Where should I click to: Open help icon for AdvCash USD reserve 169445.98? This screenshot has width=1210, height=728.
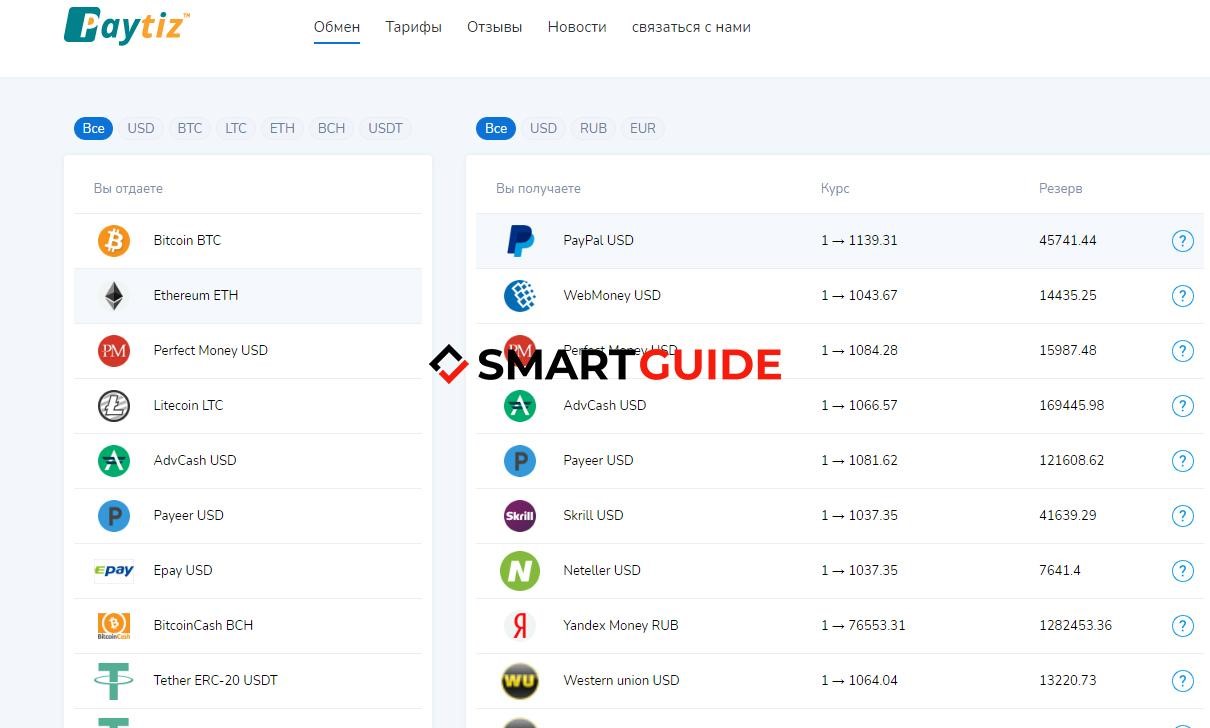1182,406
